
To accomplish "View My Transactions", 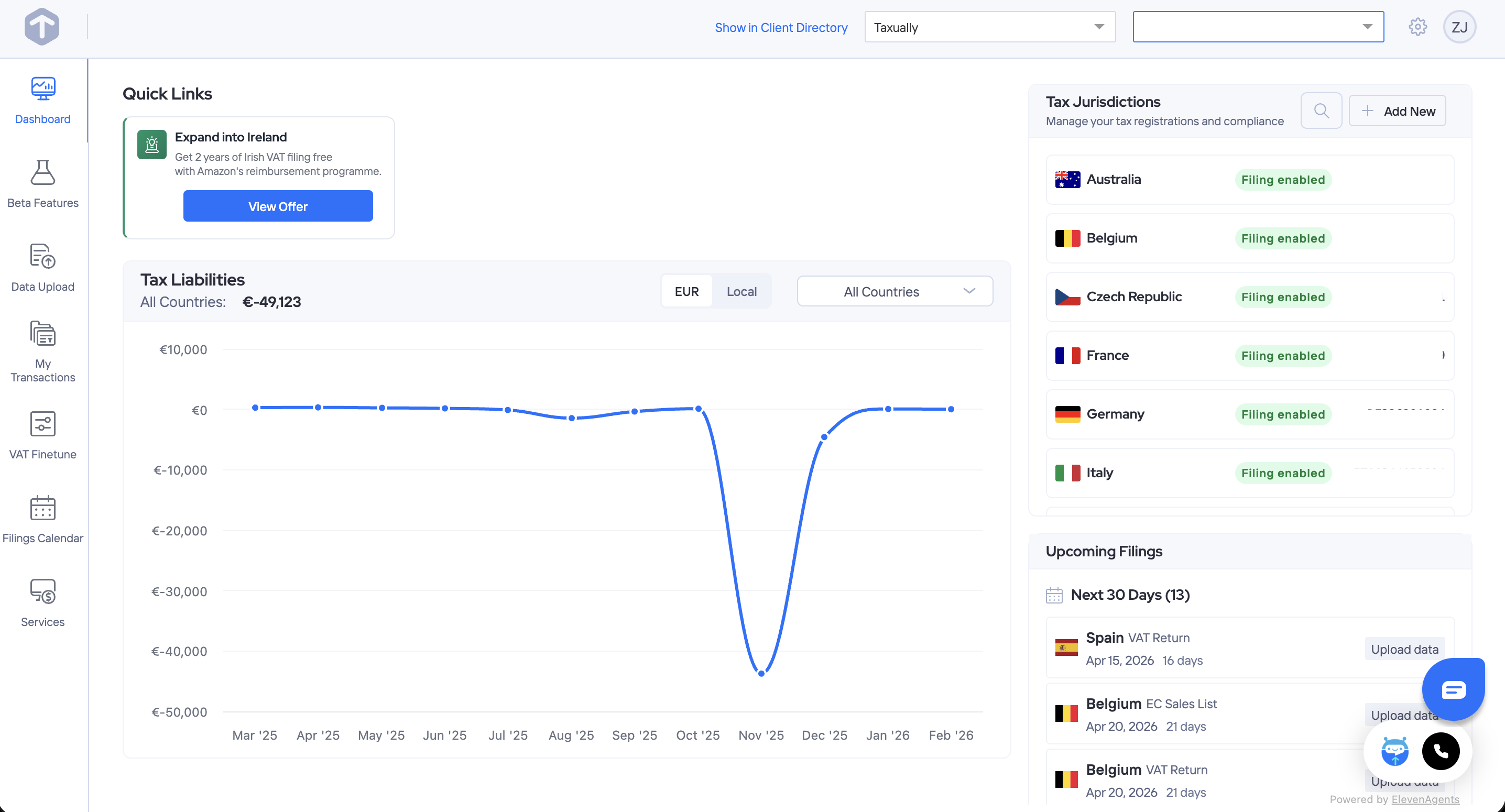I will 42,349.
